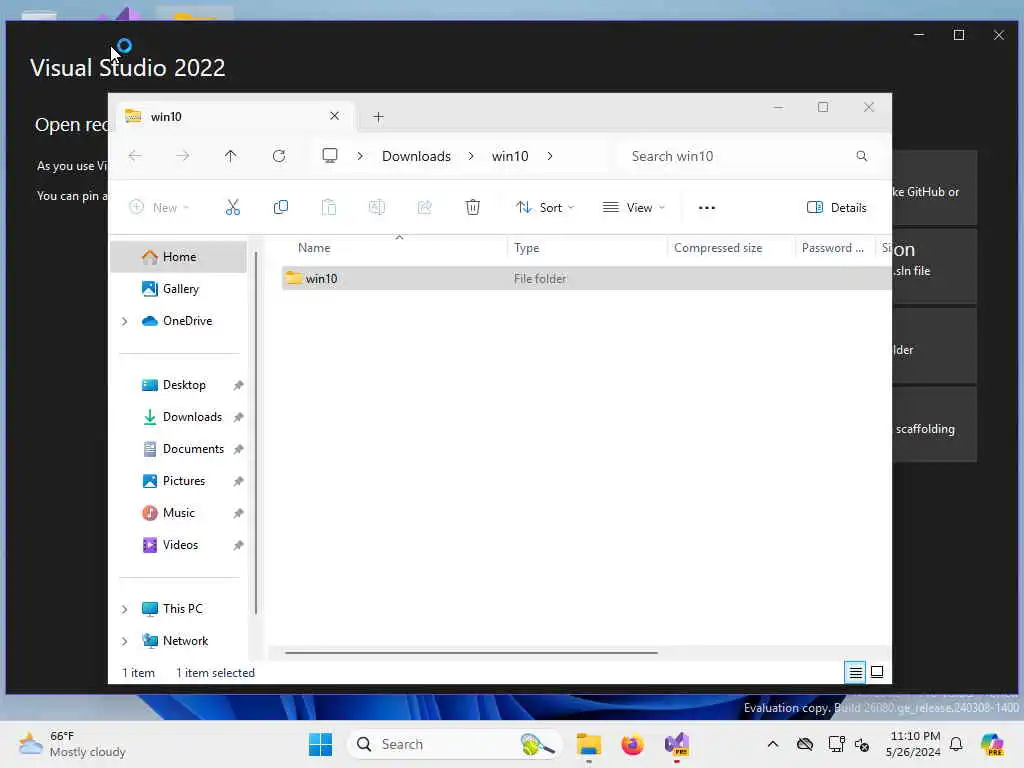This screenshot has height=768, width=1024.
Task: Unpin Desktop using its pin icon
Action: click(x=238, y=385)
